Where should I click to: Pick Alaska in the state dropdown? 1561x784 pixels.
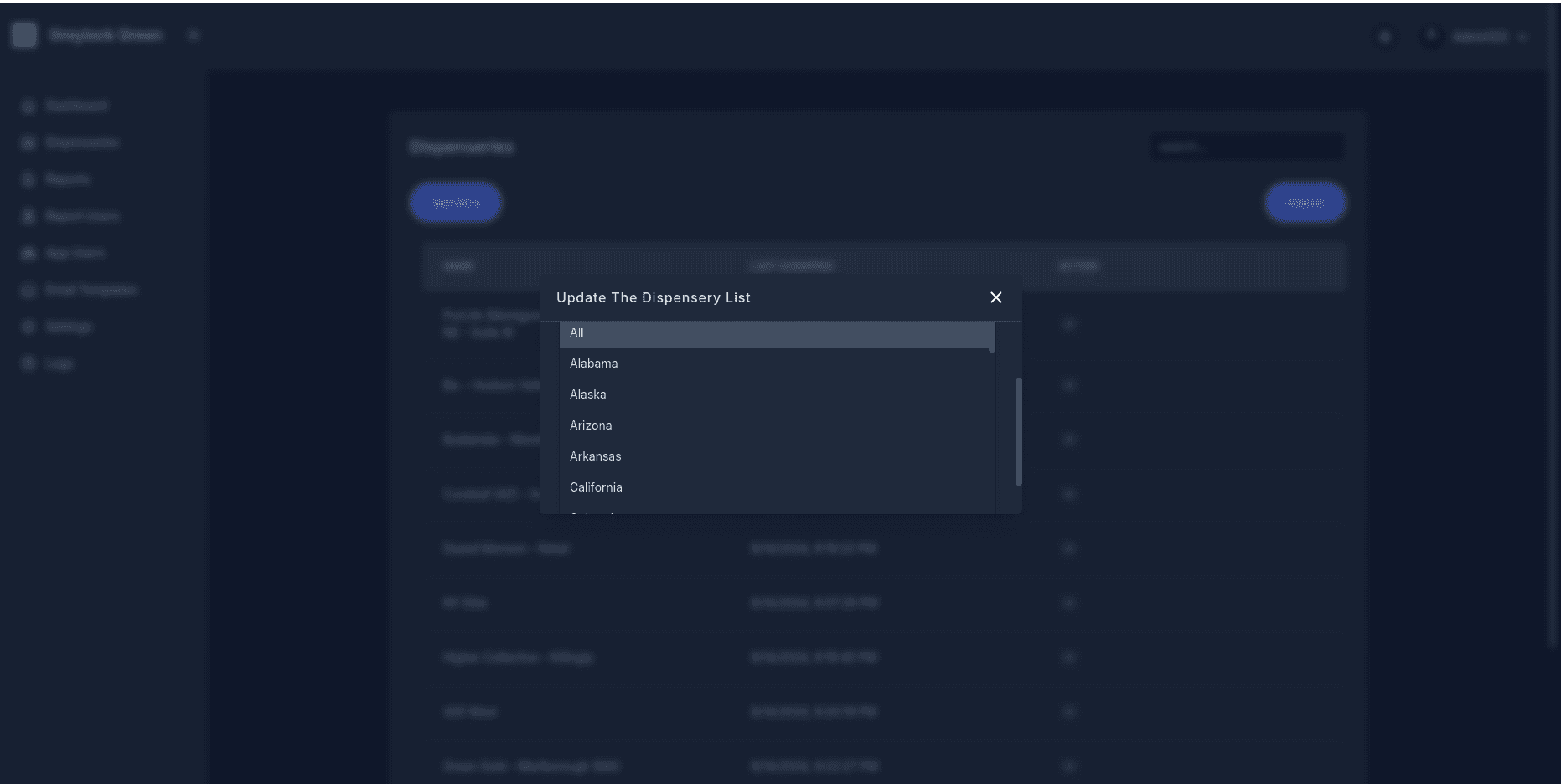click(777, 395)
